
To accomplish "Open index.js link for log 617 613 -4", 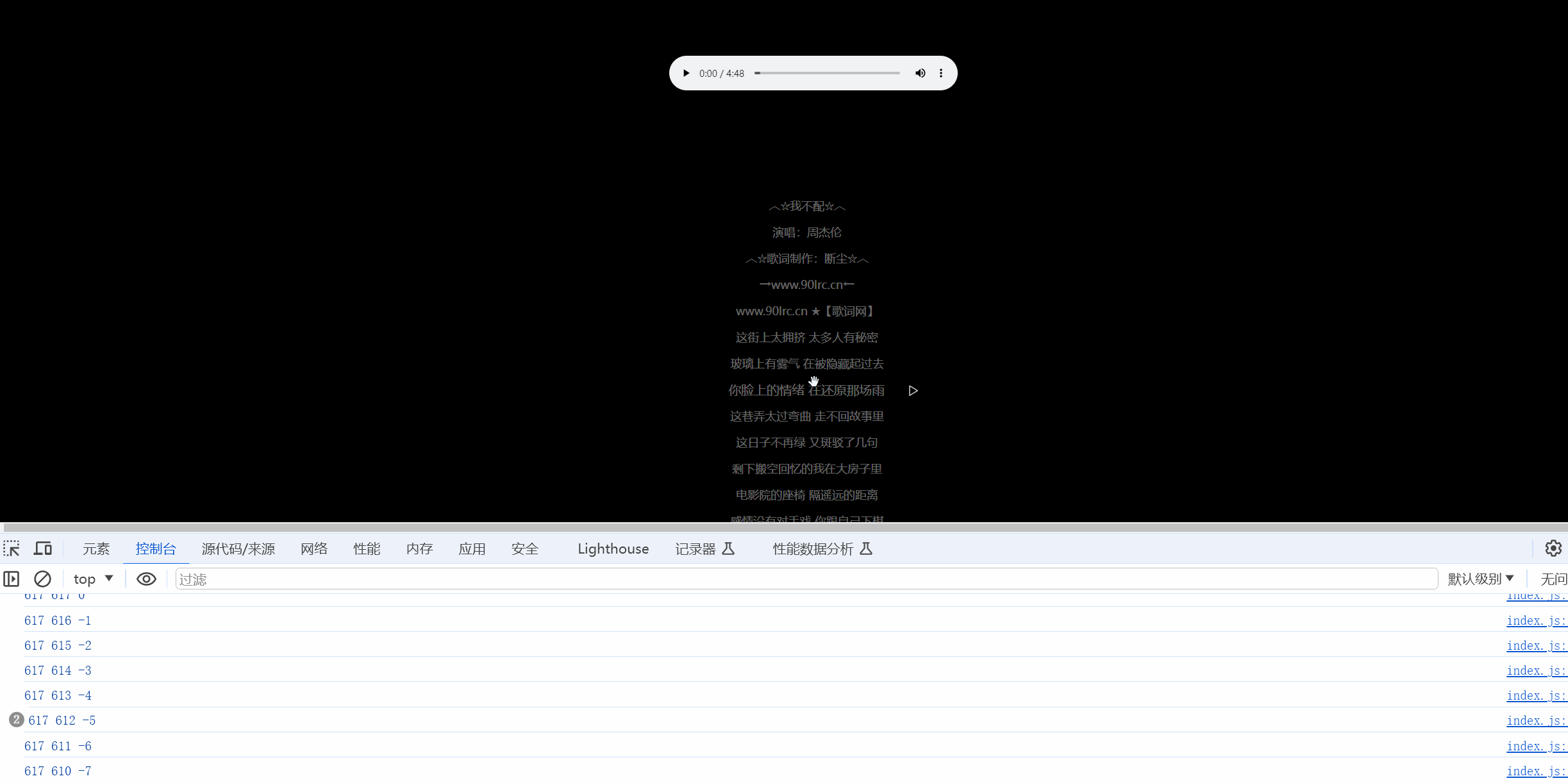I will (1537, 695).
